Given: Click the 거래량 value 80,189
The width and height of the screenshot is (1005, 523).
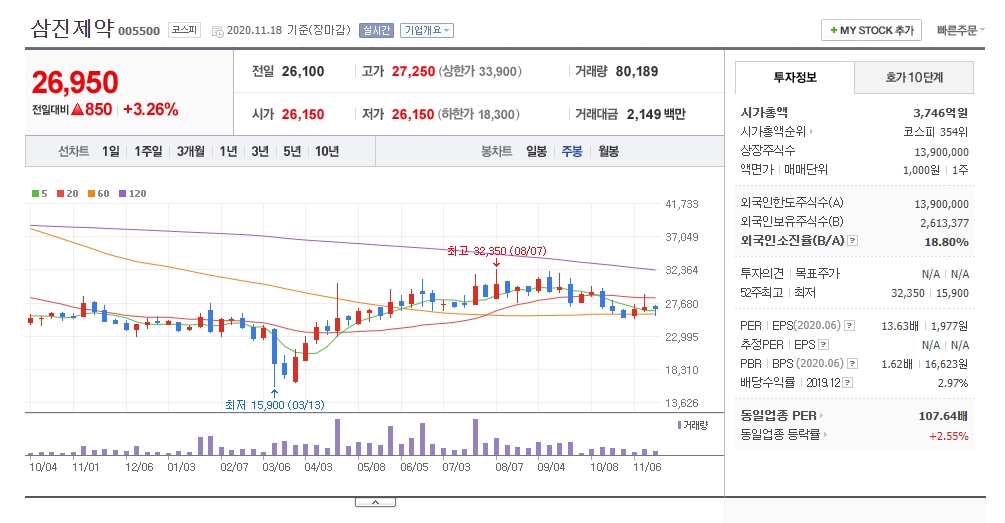Looking at the screenshot, I should tap(636, 71).
